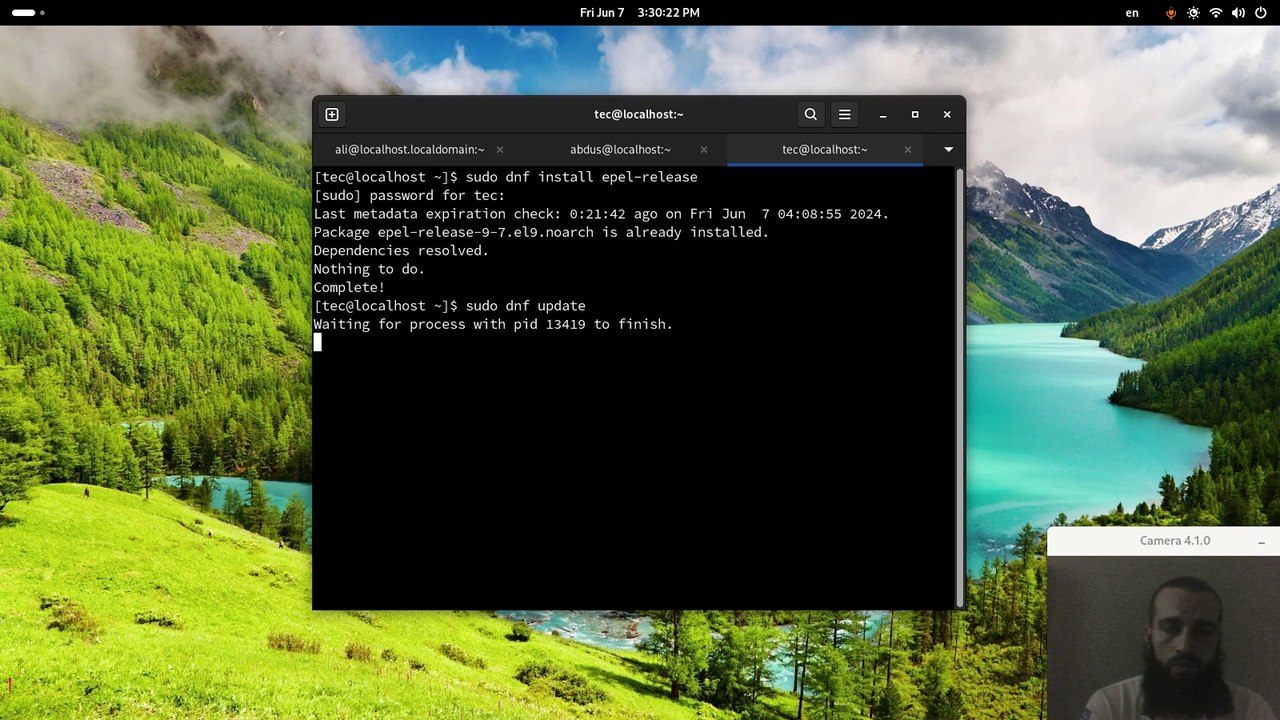Open the terminal search

click(x=811, y=114)
